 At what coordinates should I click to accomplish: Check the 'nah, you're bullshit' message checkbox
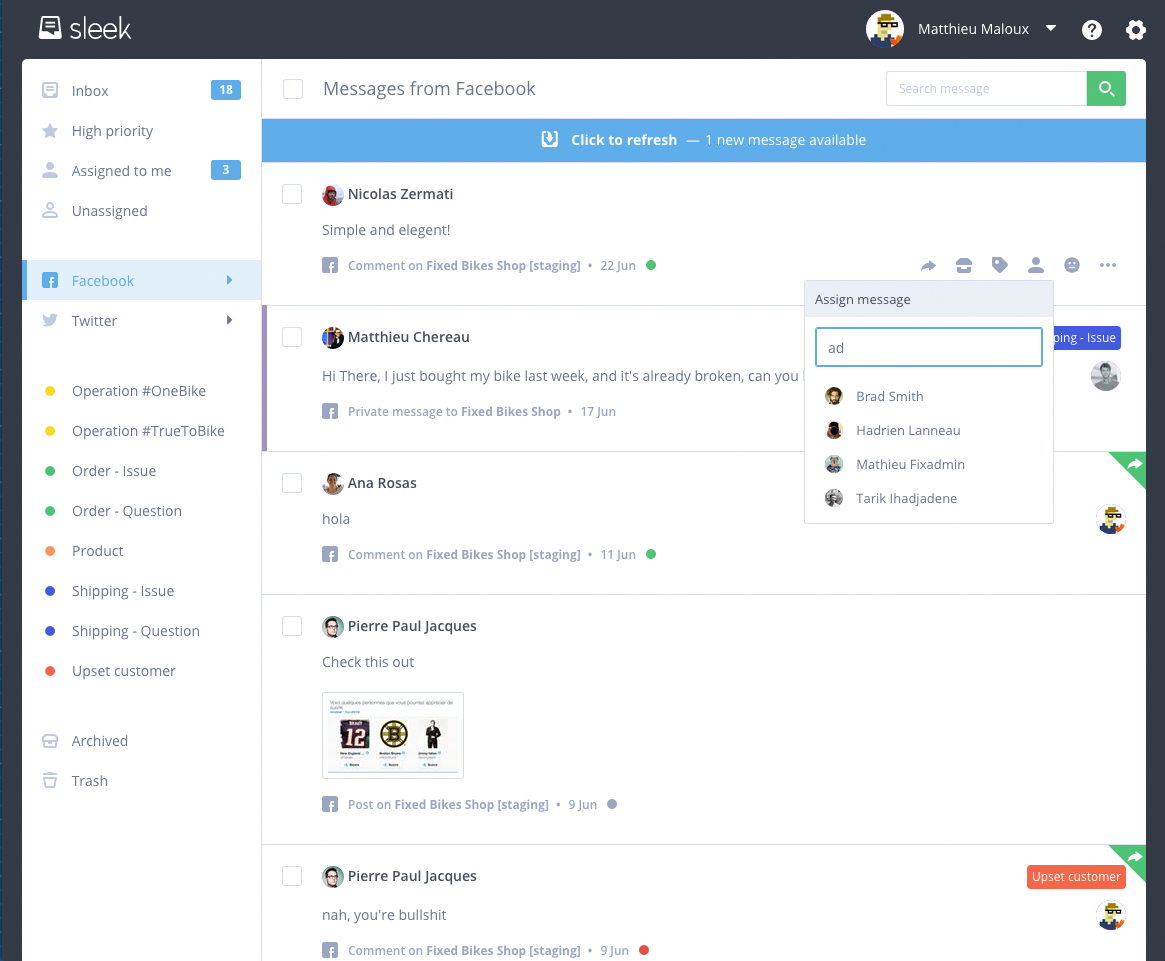tap(292, 876)
